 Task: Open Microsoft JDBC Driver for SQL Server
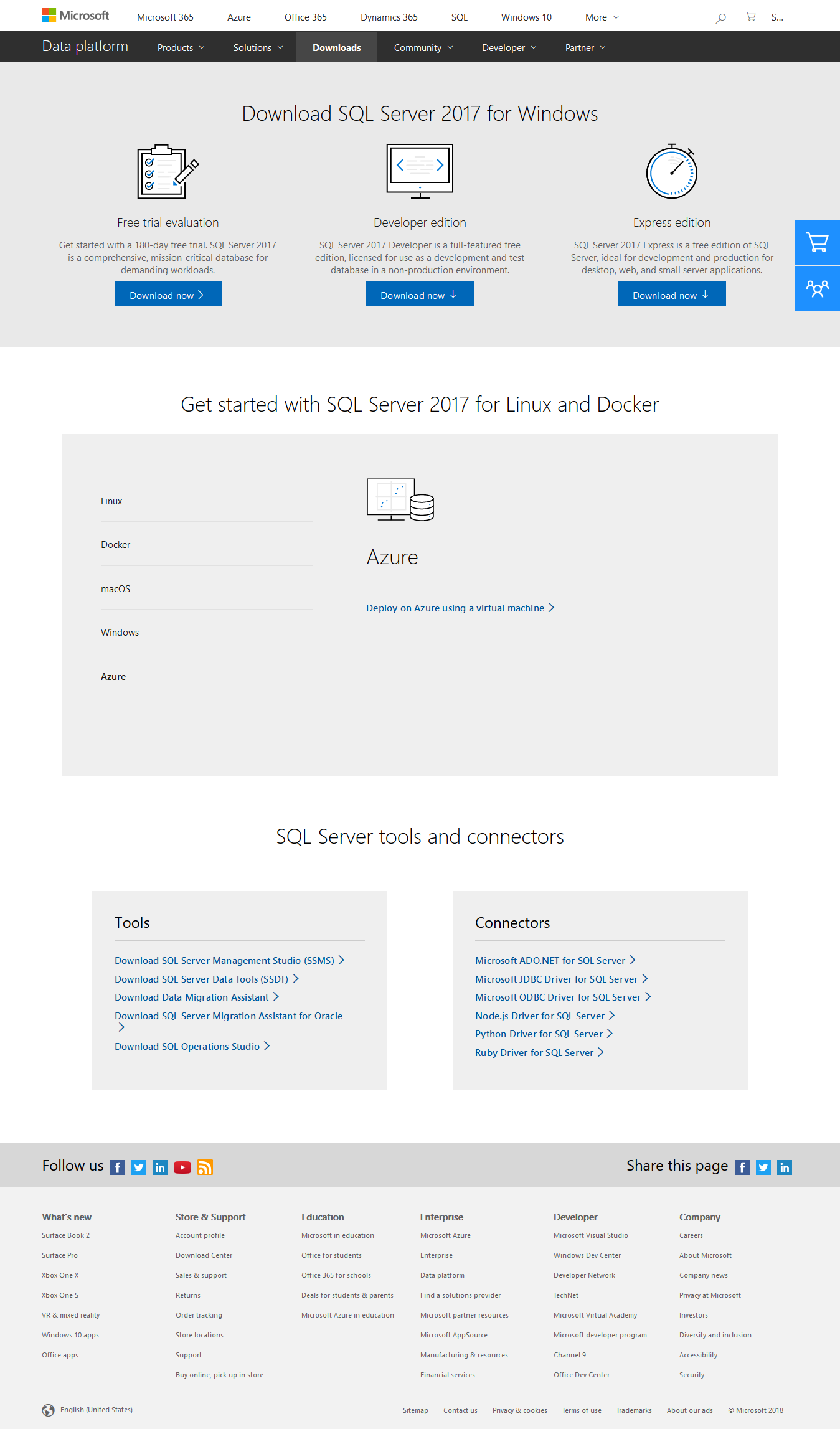pos(562,979)
